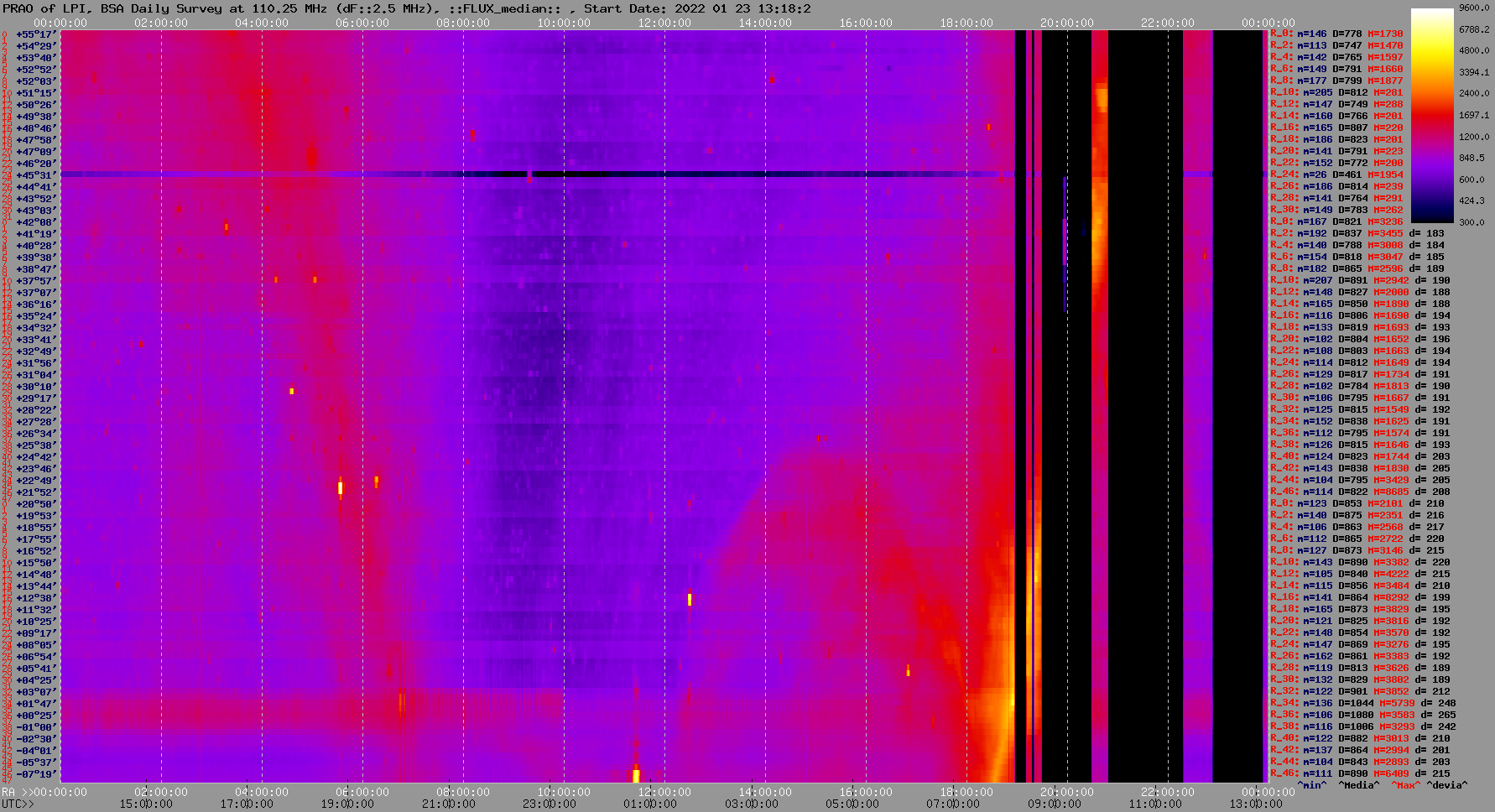Select declination label +42°08'

pyautogui.click(x=36, y=222)
